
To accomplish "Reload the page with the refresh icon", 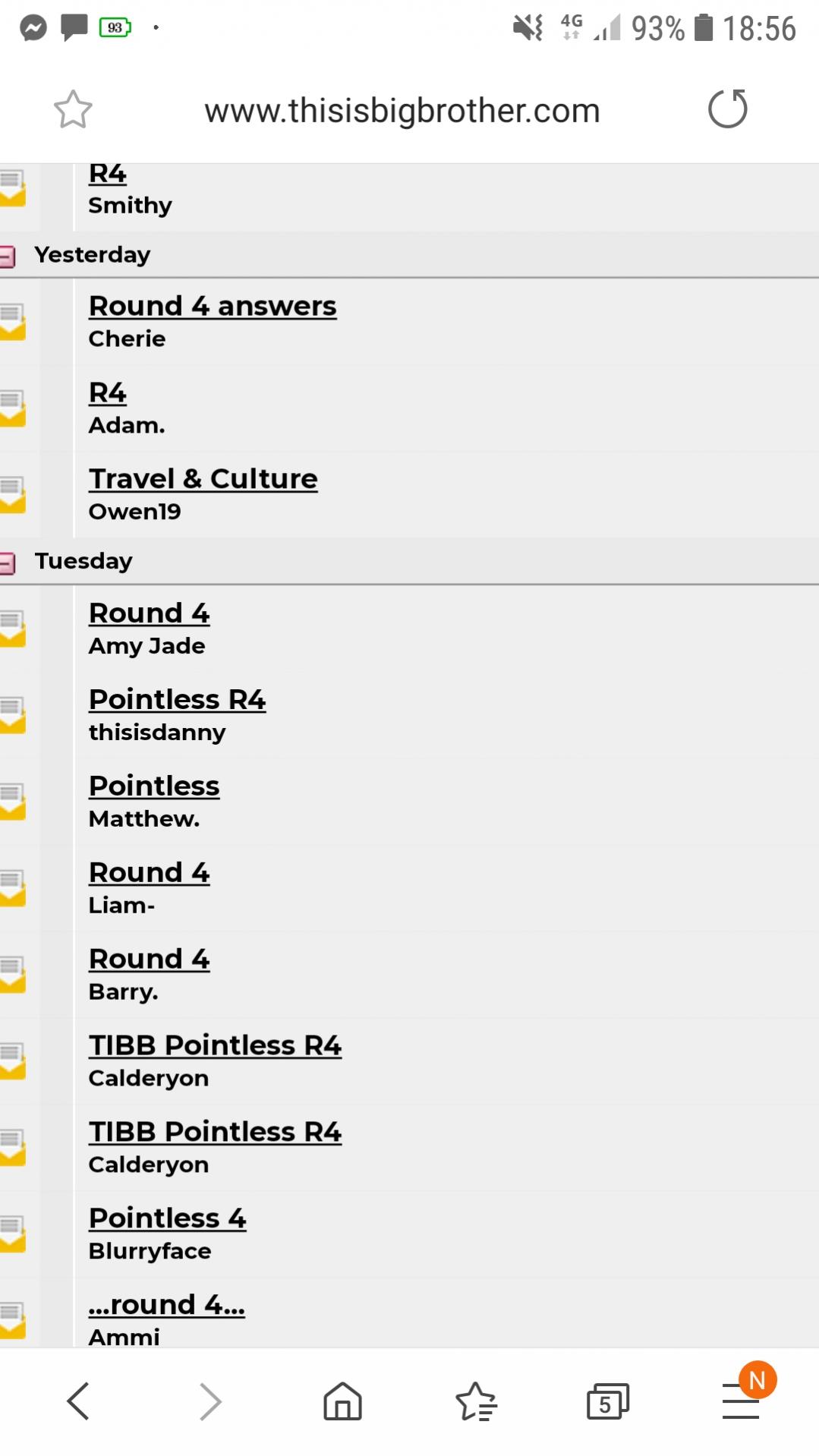I will pyautogui.click(x=727, y=109).
